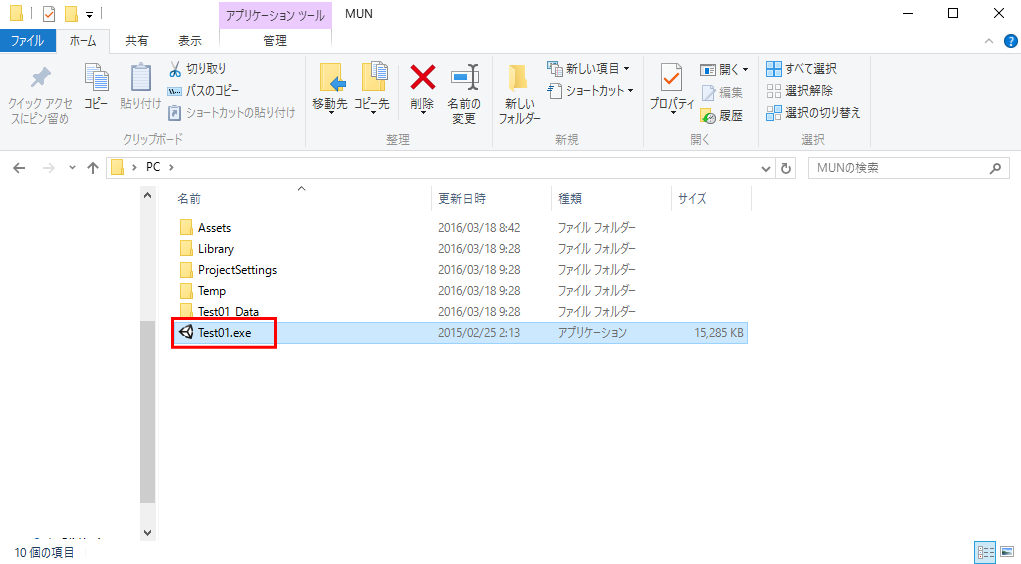Click PC in the address breadcrumb
The height and width of the screenshot is (564, 1021).
pyautogui.click(x=153, y=167)
